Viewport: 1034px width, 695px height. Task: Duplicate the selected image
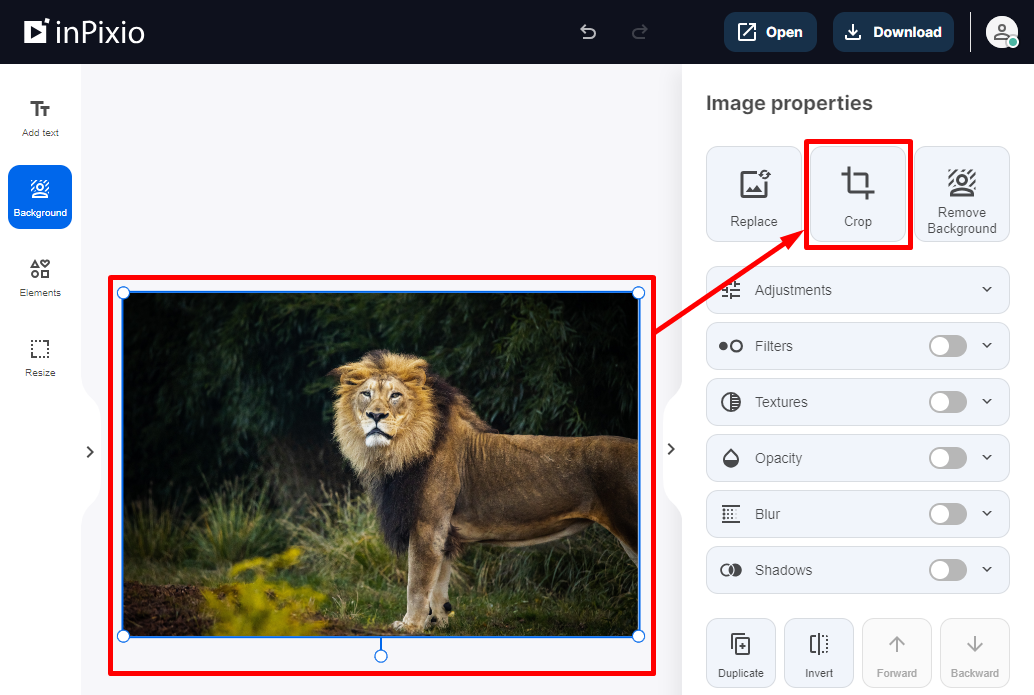(x=741, y=652)
